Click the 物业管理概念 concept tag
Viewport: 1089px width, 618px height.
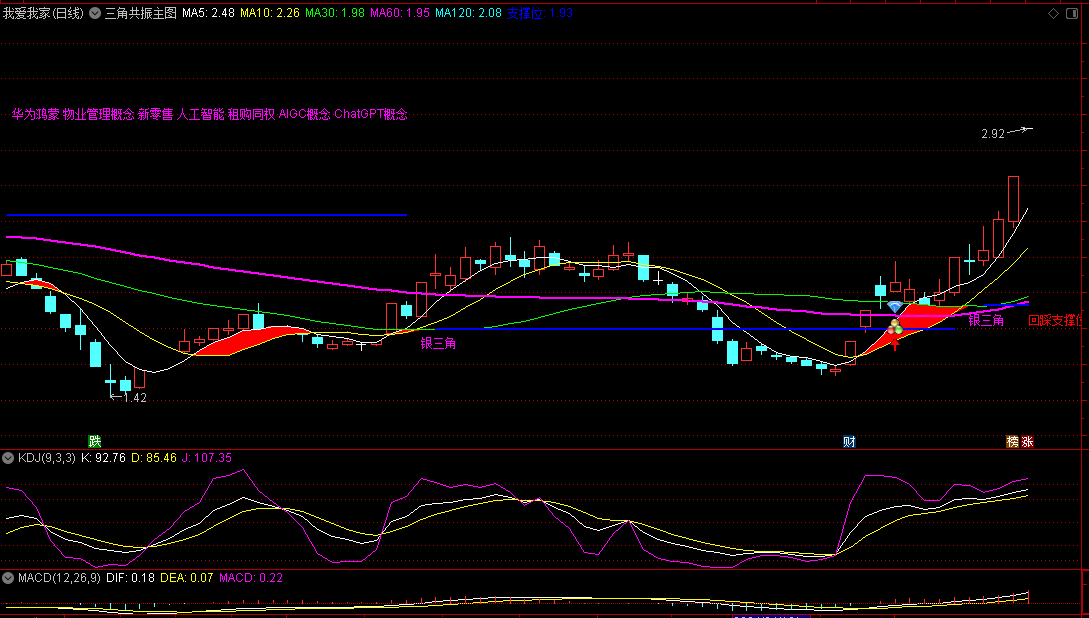pyautogui.click(x=99, y=115)
